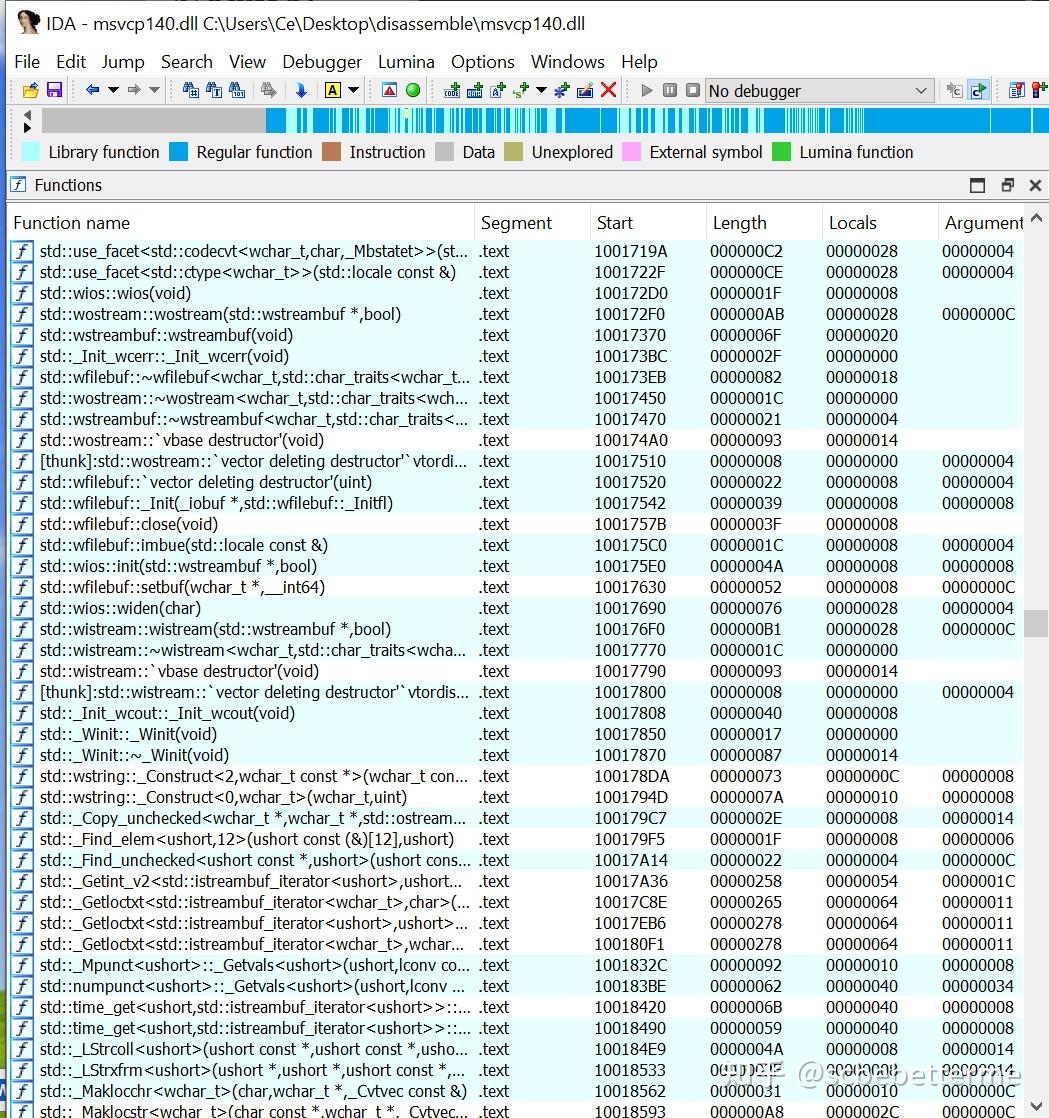Image resolution: width=1049 pixels, height=1118 pixels.
Task: Click the create code toolbar icon
Action: [452, 91]
